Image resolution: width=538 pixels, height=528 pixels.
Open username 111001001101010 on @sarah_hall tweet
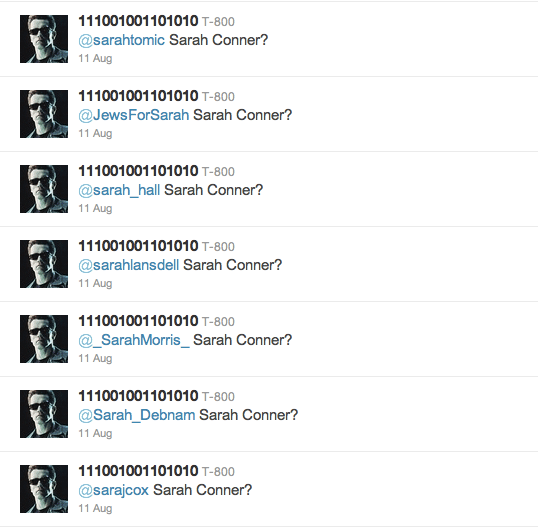[138, 171]
